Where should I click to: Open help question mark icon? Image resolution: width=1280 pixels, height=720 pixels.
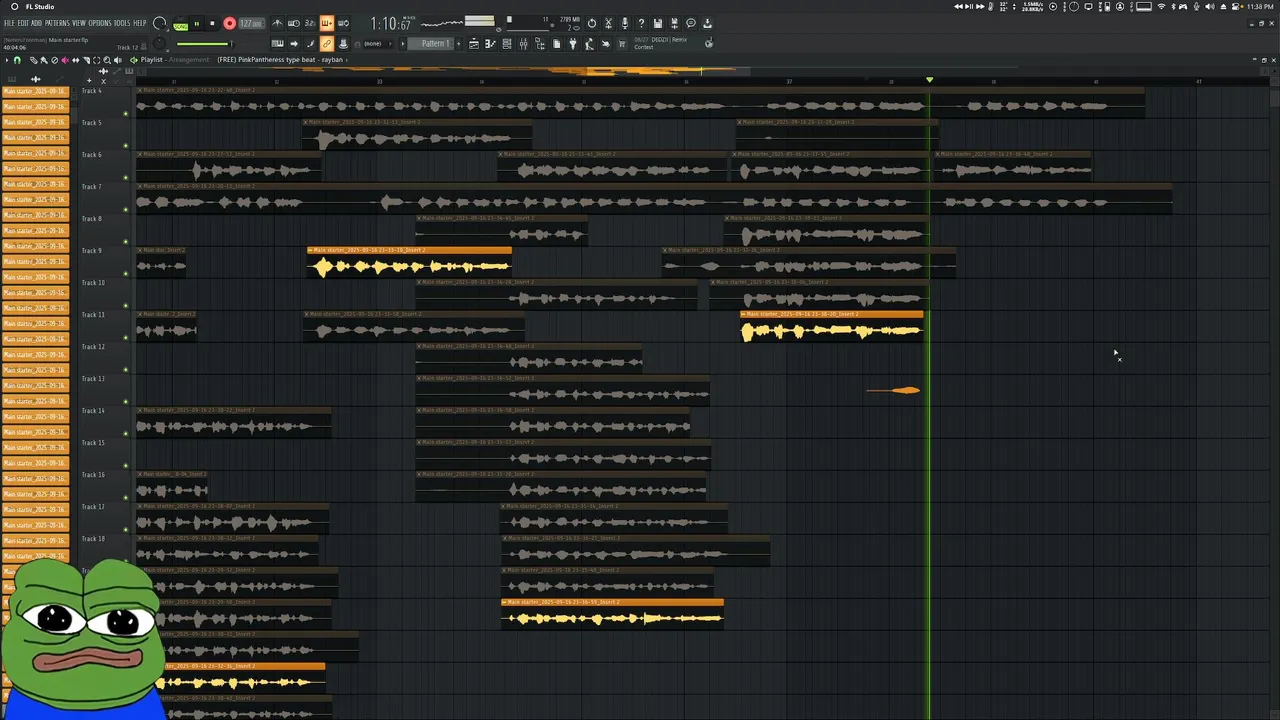pyautogui.click(x=640, y=23)
